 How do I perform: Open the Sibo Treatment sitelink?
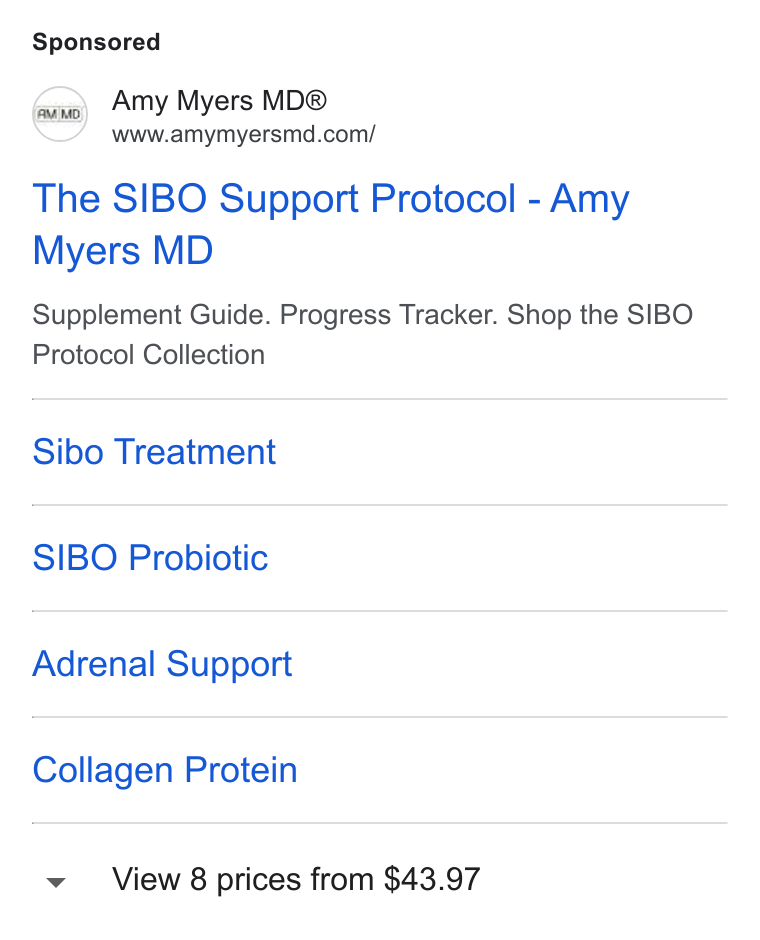tap(154, 451)
